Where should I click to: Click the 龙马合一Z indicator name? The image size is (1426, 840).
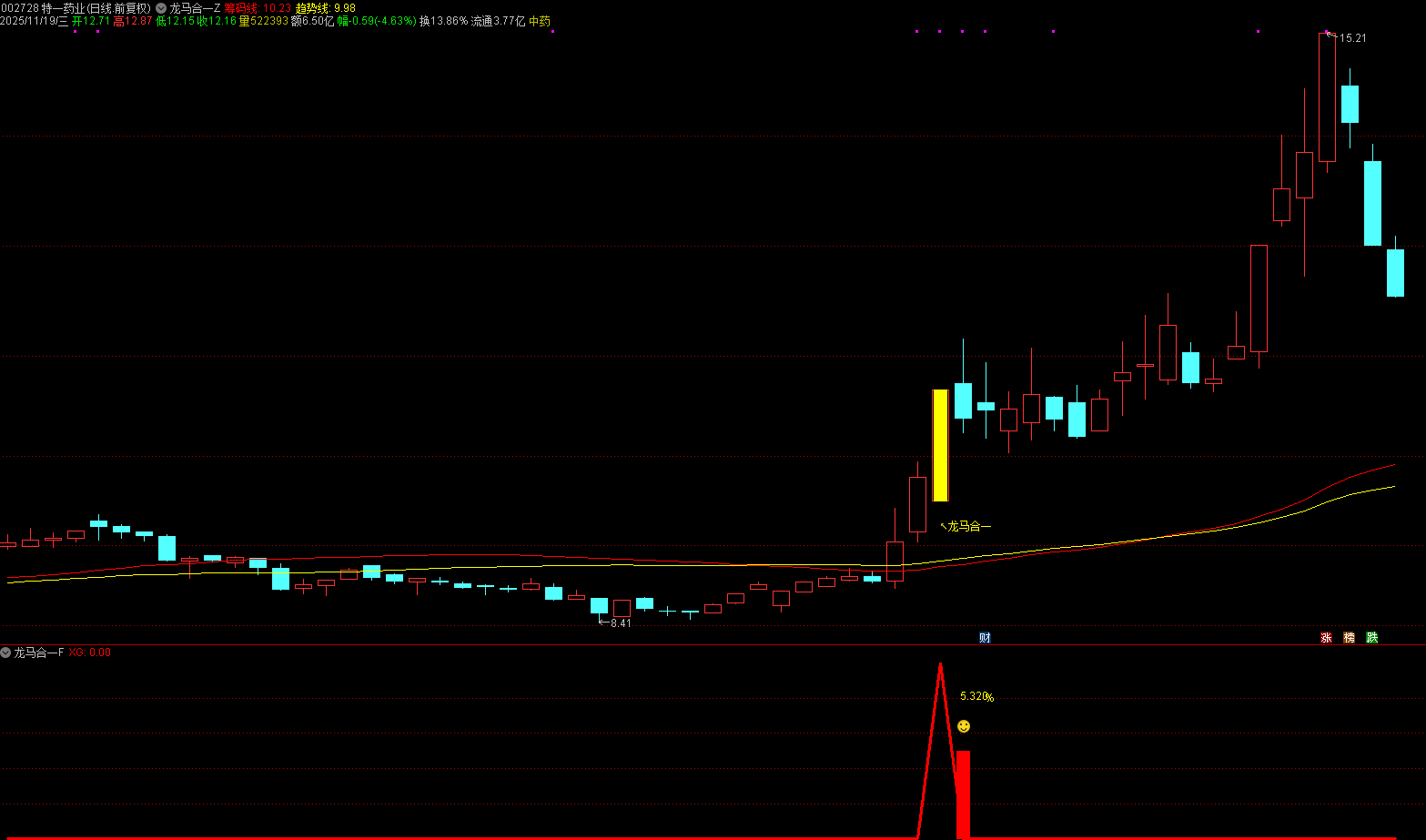tap(195, 8)
